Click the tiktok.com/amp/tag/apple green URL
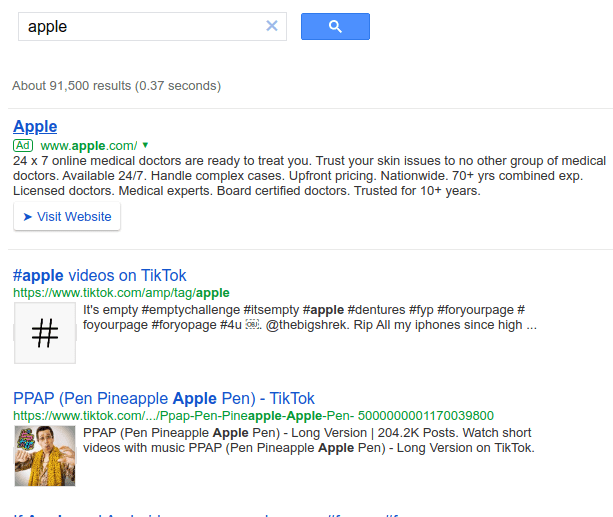Image resolution: width=613 pixels, height=517 pixels. (121, 293)
